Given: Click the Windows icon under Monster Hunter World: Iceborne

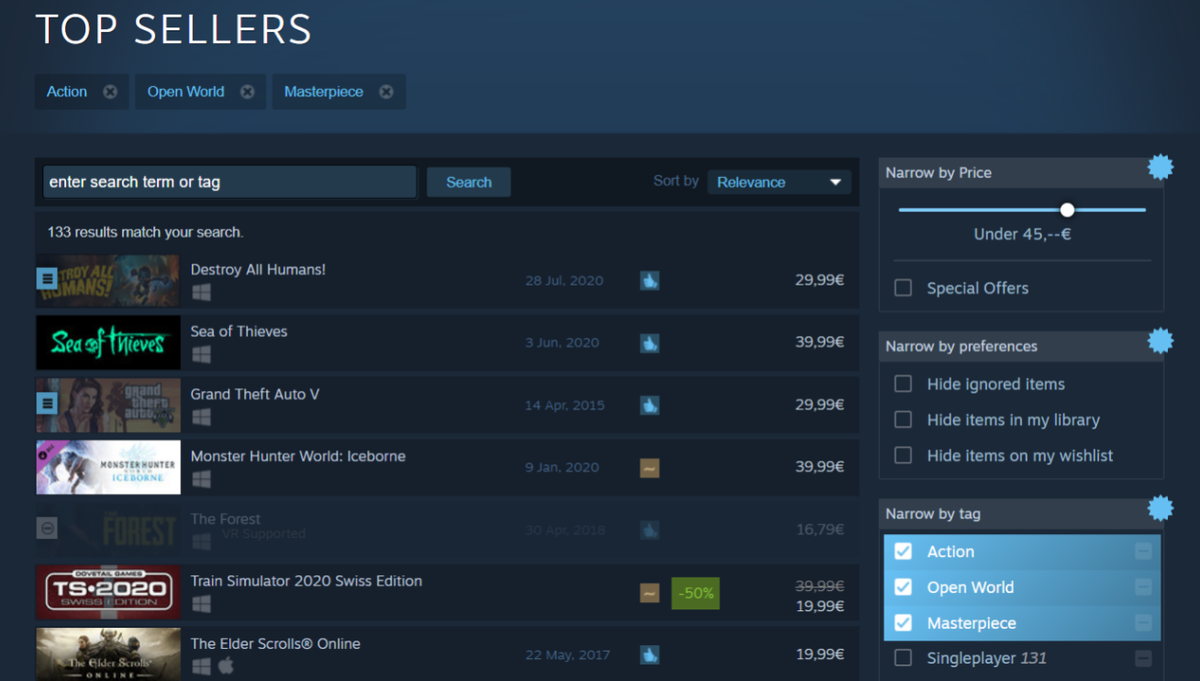Looking at the screenshot, I should tap(201, 479).
